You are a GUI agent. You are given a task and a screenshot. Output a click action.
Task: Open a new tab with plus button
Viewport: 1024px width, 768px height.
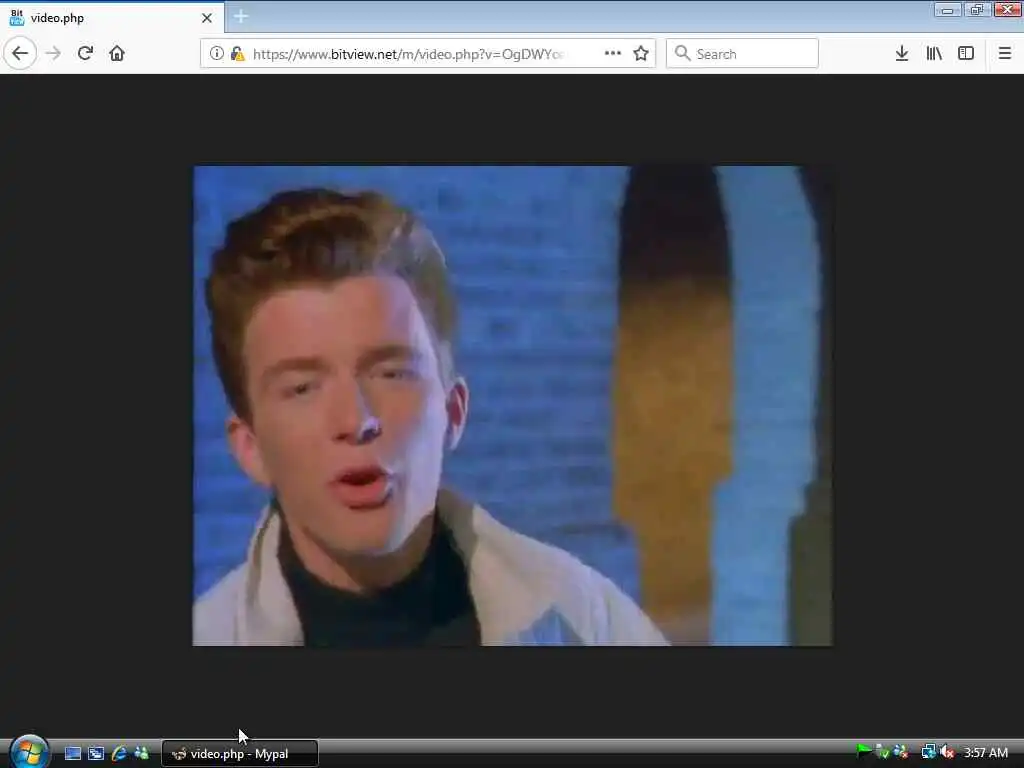tap(241, 17)
